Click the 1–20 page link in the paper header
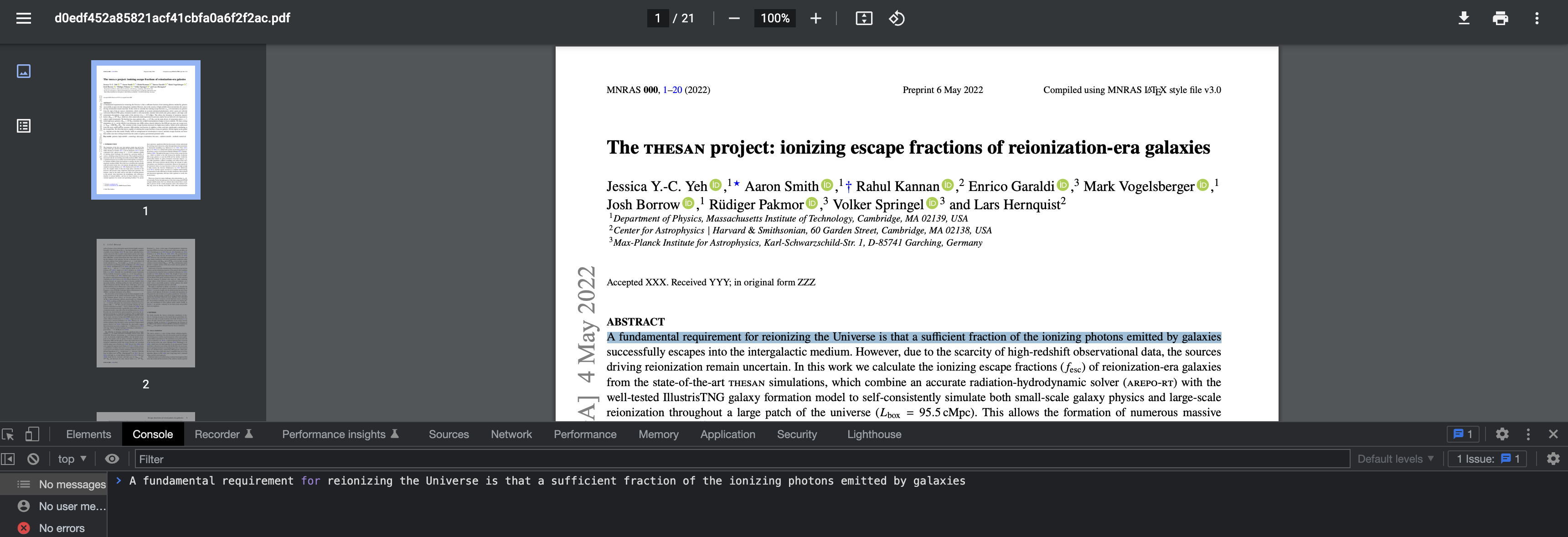 tap(672, 89)
